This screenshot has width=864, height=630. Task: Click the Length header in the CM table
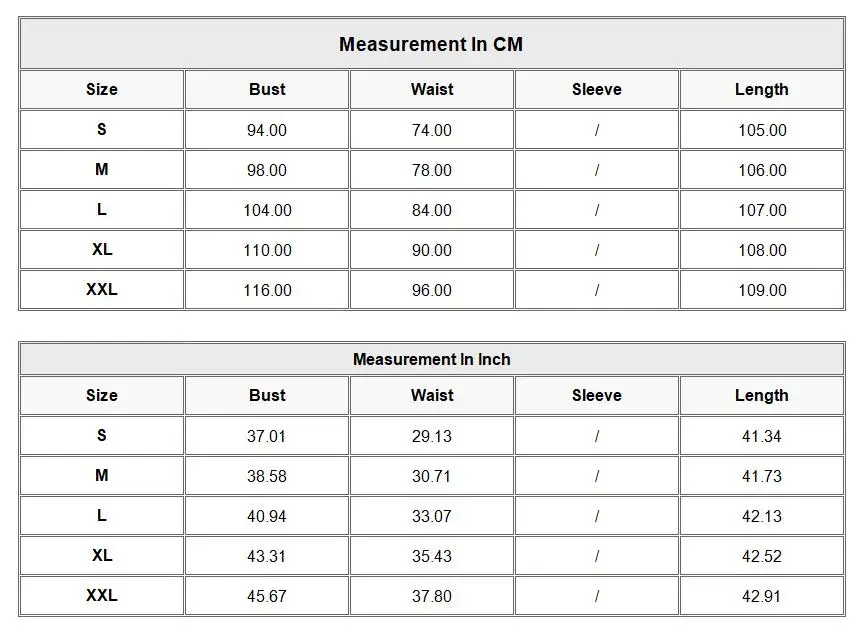coord(761,89)
